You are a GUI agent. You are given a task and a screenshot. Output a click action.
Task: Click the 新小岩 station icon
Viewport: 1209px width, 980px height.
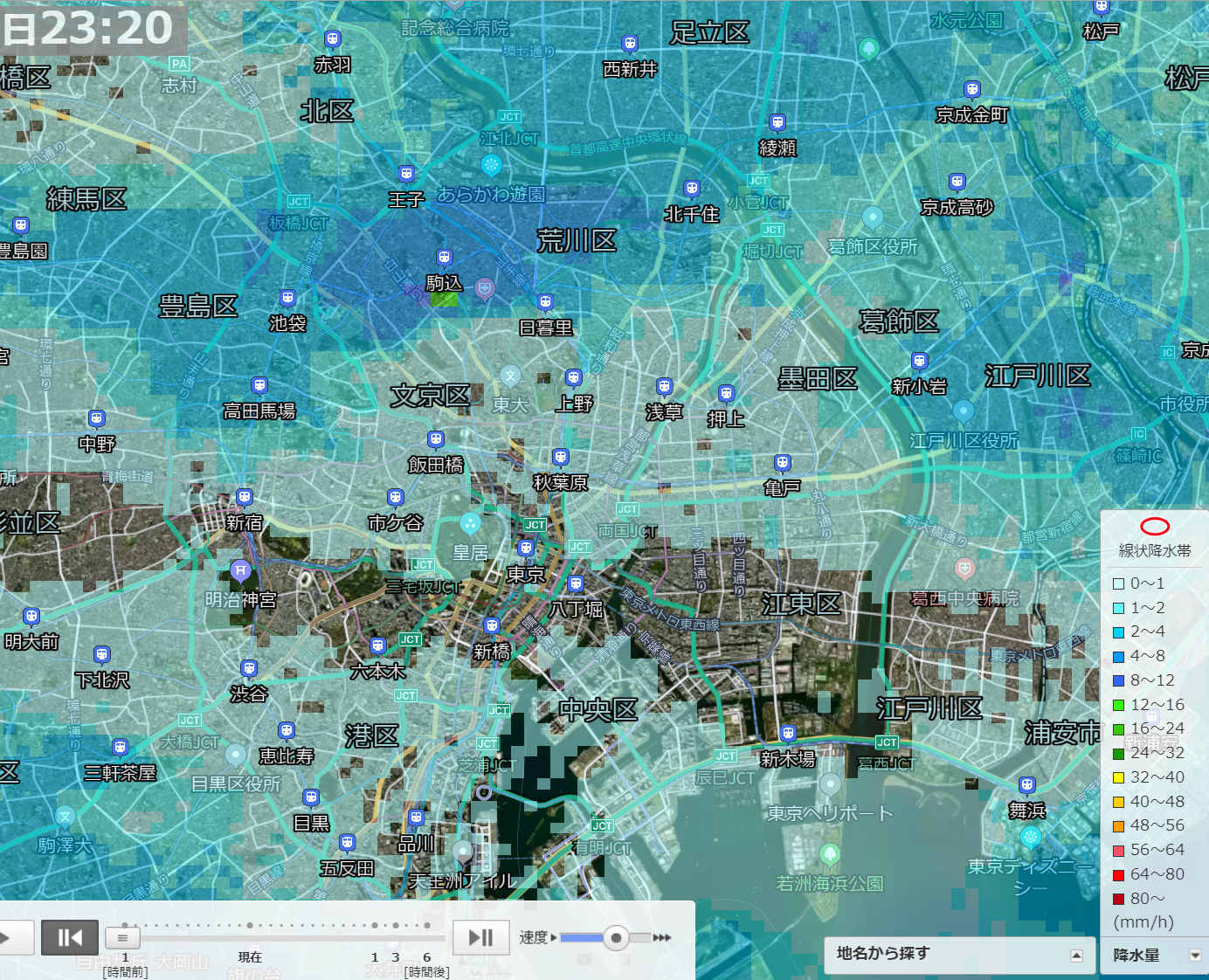click(919, 361)
